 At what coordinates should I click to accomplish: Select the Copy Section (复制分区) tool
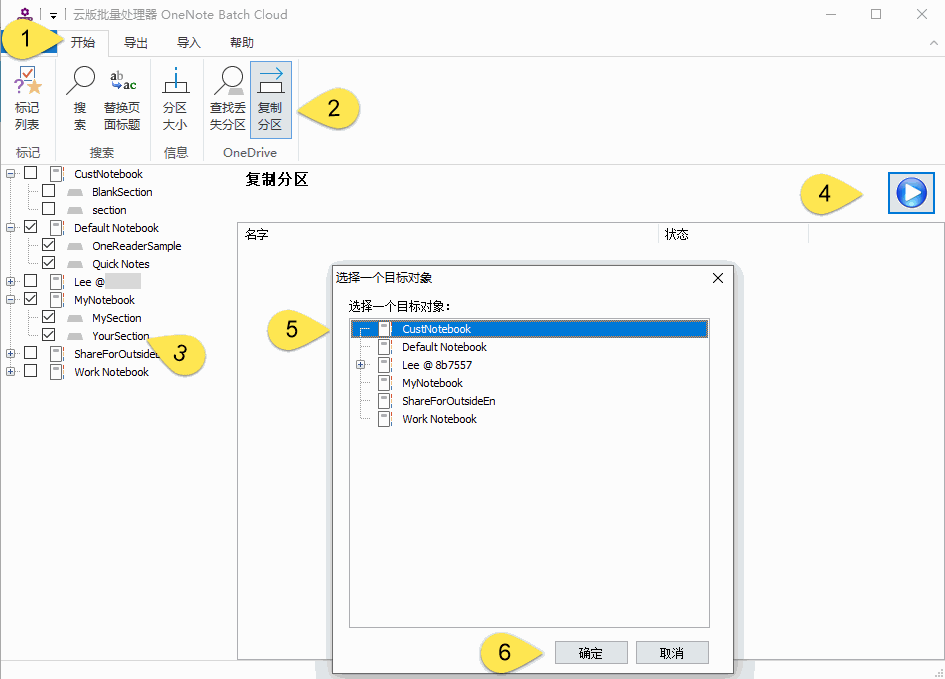[x=270, y=100]
